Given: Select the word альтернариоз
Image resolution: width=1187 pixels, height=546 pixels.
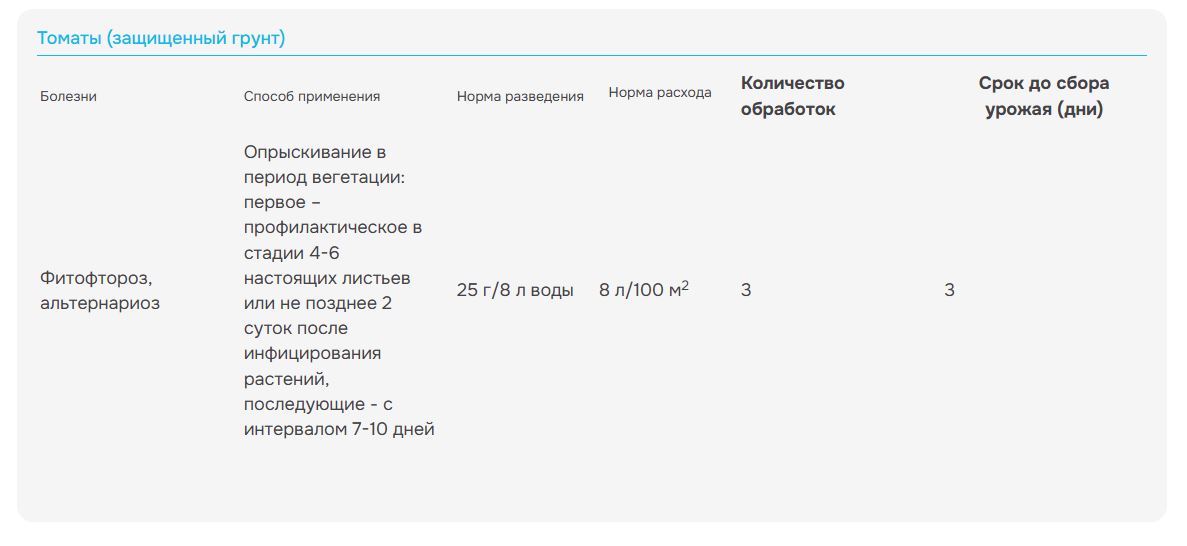Looking at the screenshot, I should pyautogui.click(x=100, y=304).
